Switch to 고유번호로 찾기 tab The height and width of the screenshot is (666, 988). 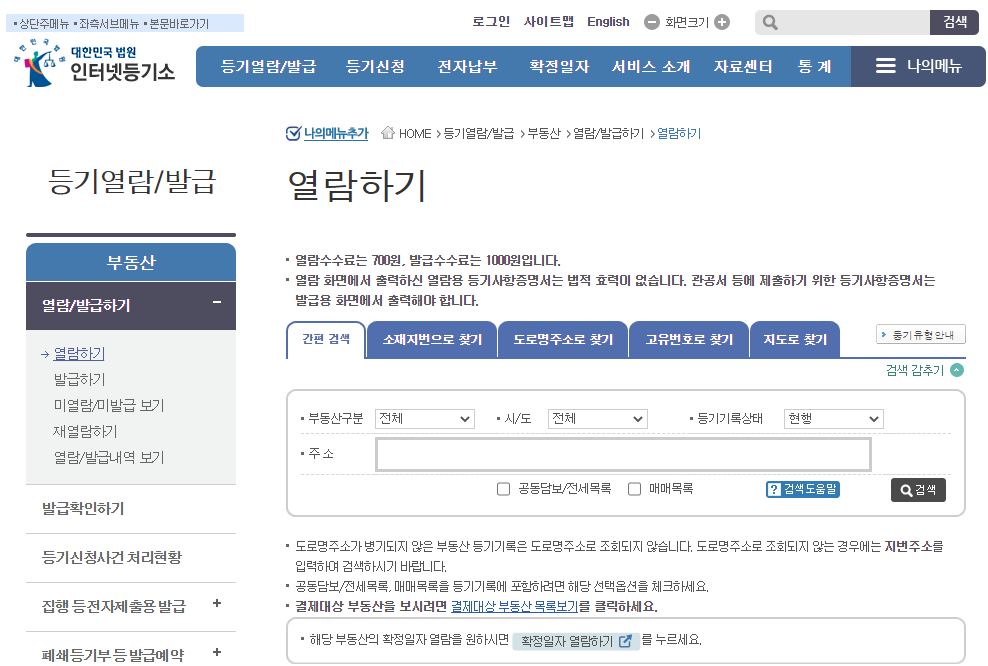coord(689,340)
